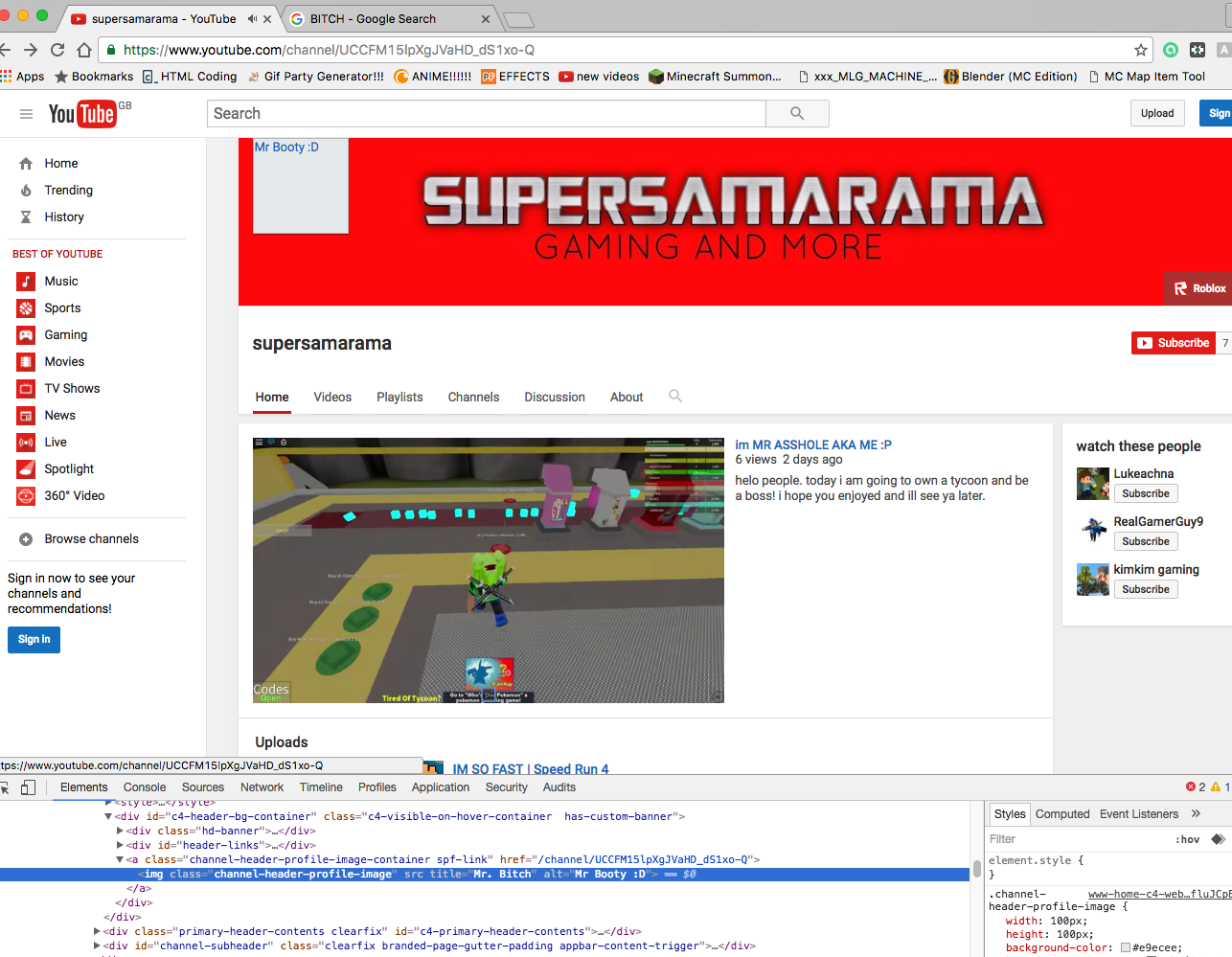
Task: Expand the header-links div node
Action: click(x=120, y=846)
